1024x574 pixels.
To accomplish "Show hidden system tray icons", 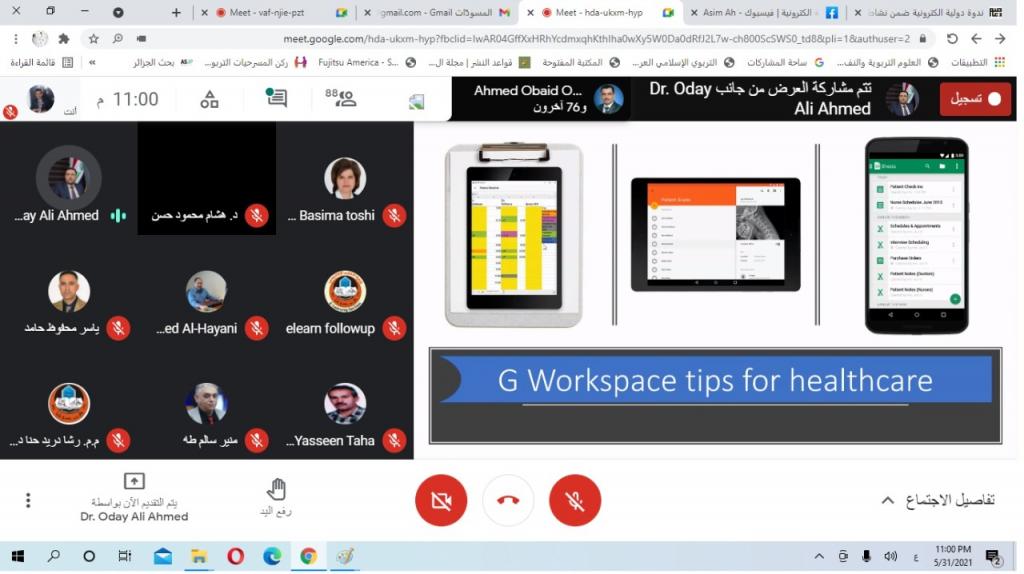I will tap(819, 556).
